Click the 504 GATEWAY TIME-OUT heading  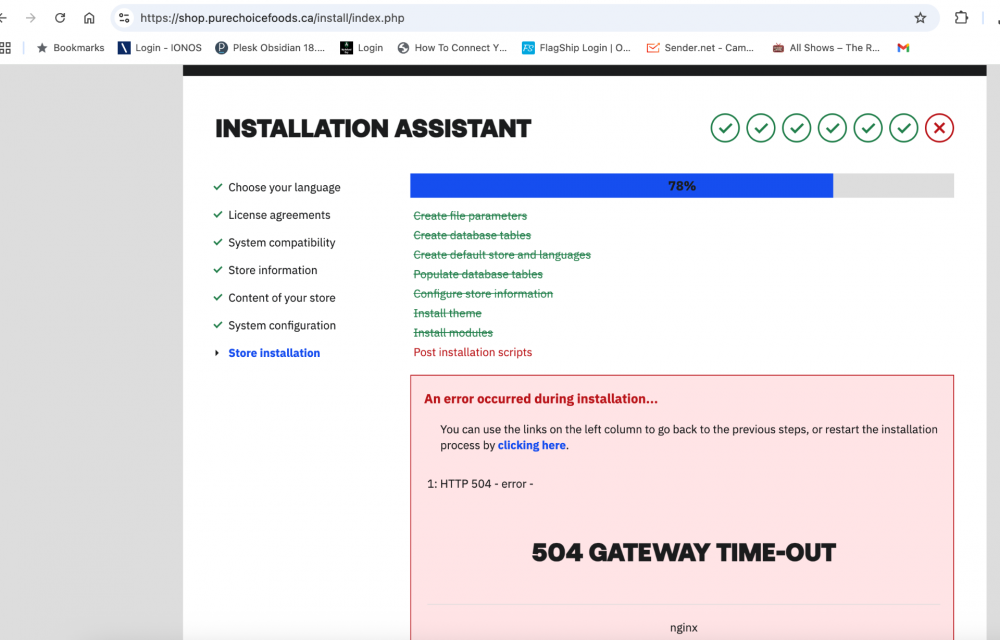coord(684,553)
